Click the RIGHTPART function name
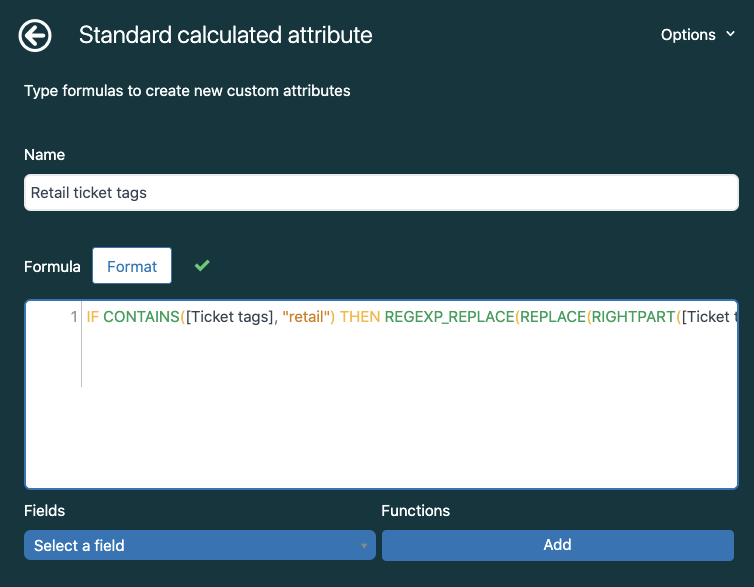 (x=634, y=317)
